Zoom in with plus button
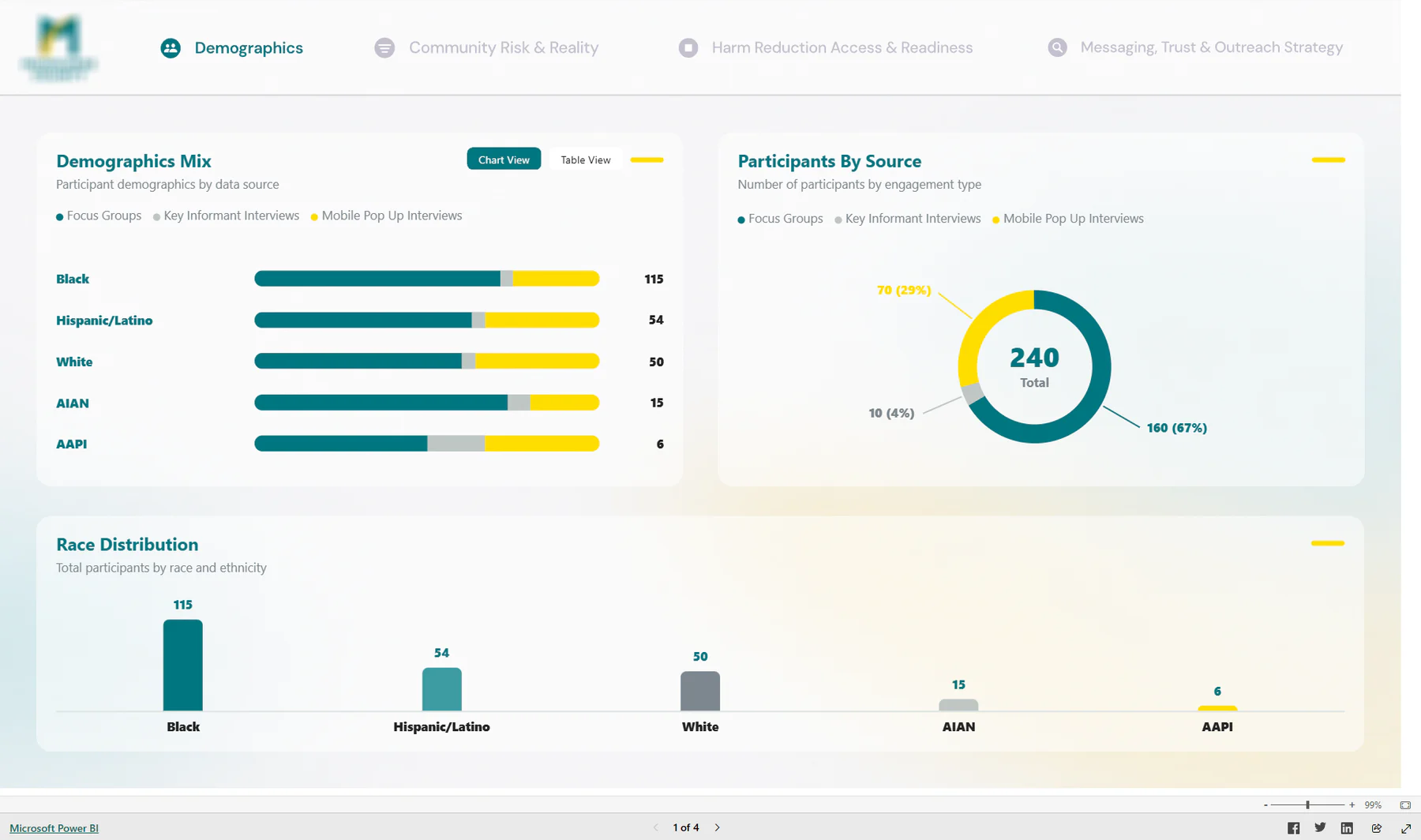Image resolution: width=1421 pixels, height=840 pixels. pos(1352,805)
